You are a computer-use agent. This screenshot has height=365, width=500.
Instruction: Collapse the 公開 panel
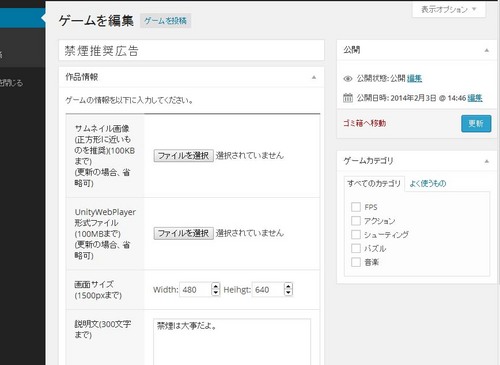(486, 50)
